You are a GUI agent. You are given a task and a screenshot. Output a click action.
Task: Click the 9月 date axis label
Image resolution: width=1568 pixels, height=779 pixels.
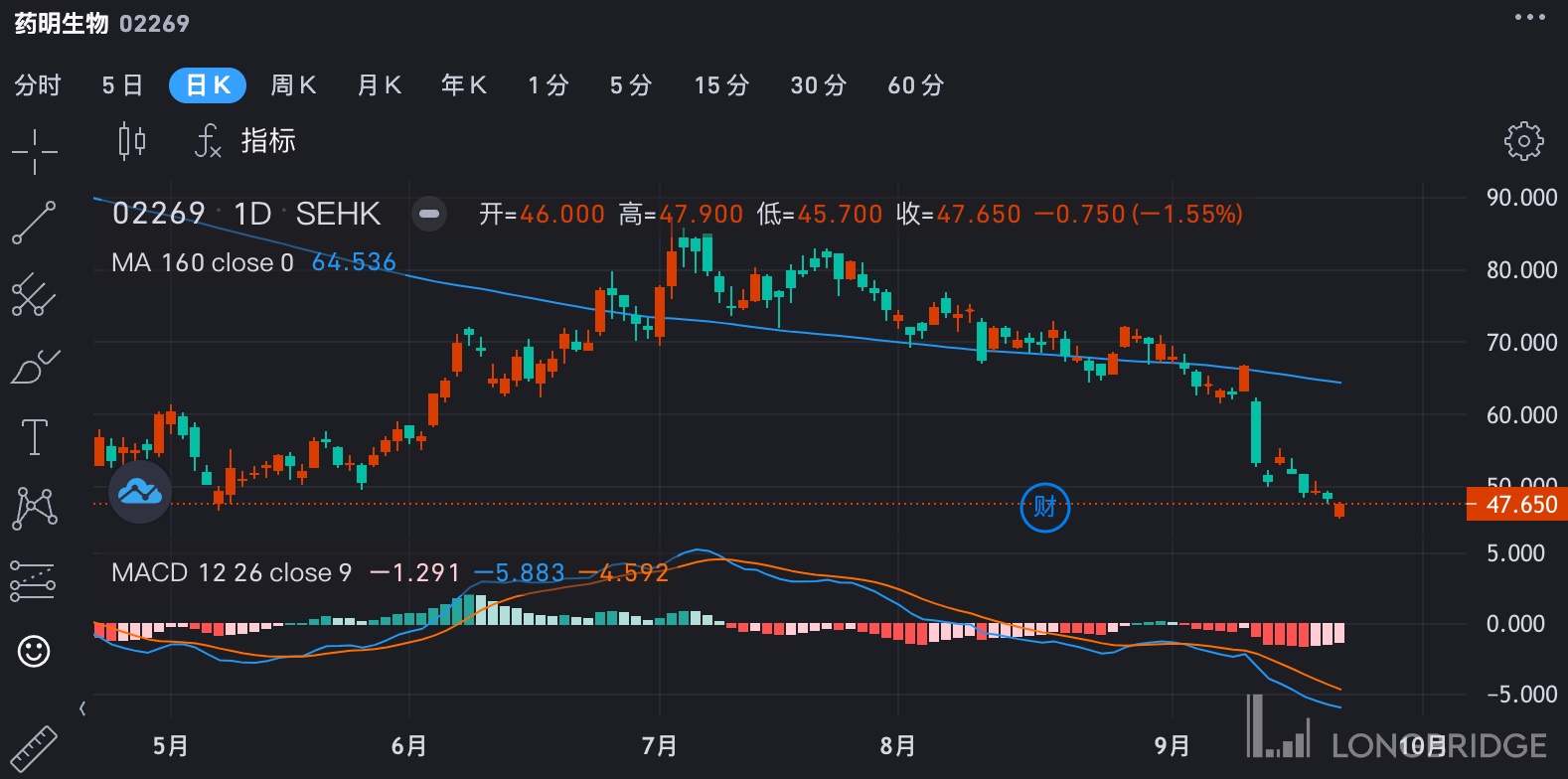point(1173,745)
